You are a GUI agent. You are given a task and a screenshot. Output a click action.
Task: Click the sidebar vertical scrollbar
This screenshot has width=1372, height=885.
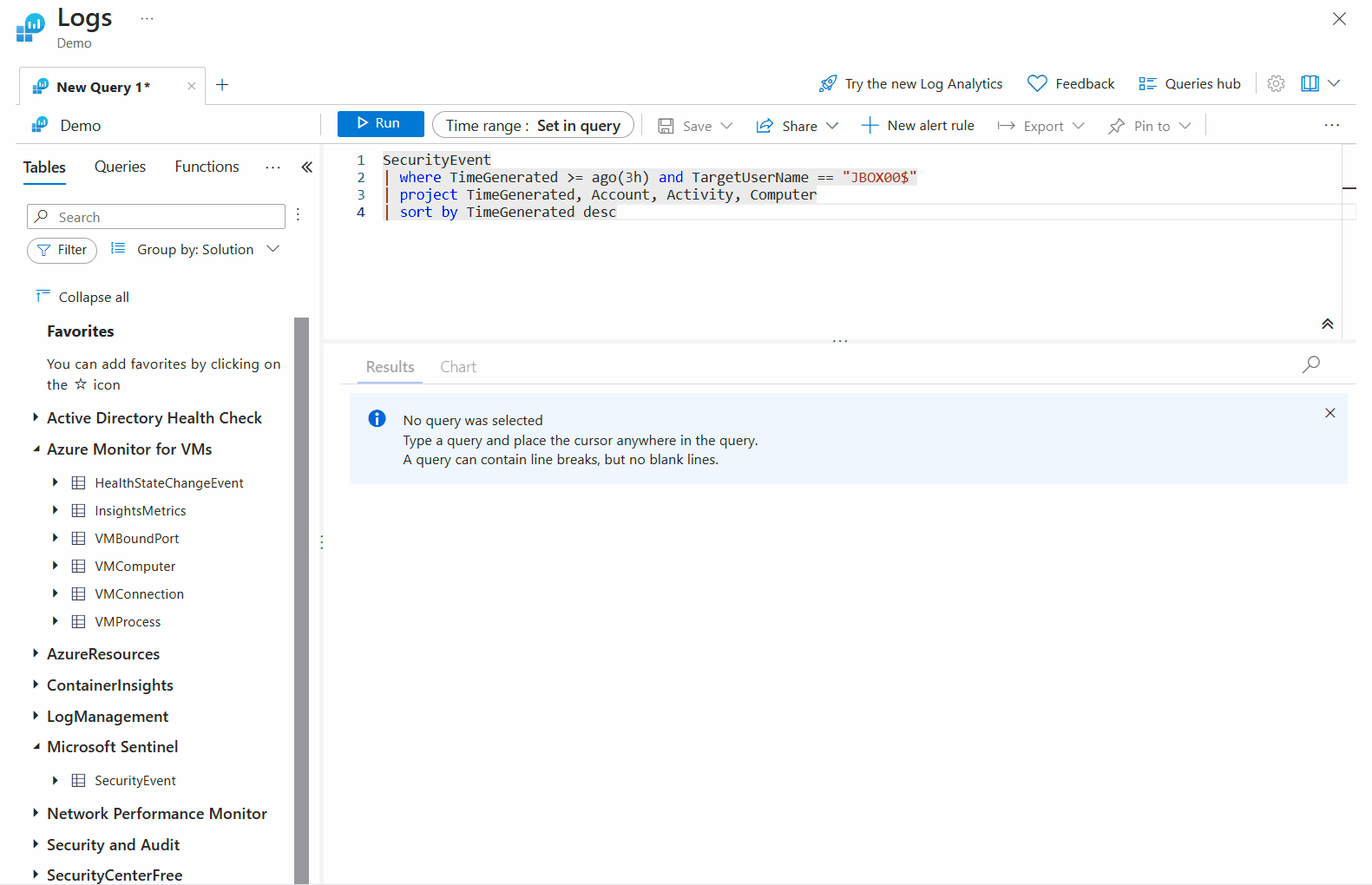pyautogui.click(x=301, y=600)
